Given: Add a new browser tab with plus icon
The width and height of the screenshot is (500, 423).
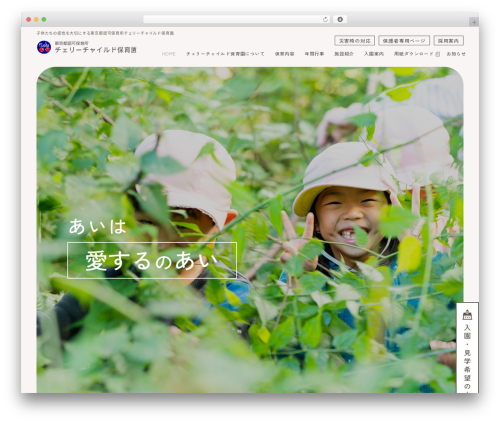Looking at the screenshot, I should 474,22.
